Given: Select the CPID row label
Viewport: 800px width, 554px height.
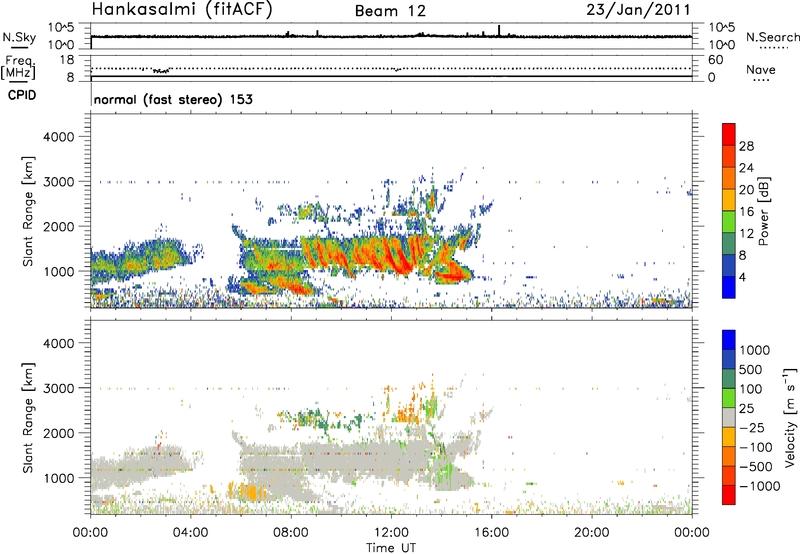Looking at the screenshot, I should pos(22,95).
